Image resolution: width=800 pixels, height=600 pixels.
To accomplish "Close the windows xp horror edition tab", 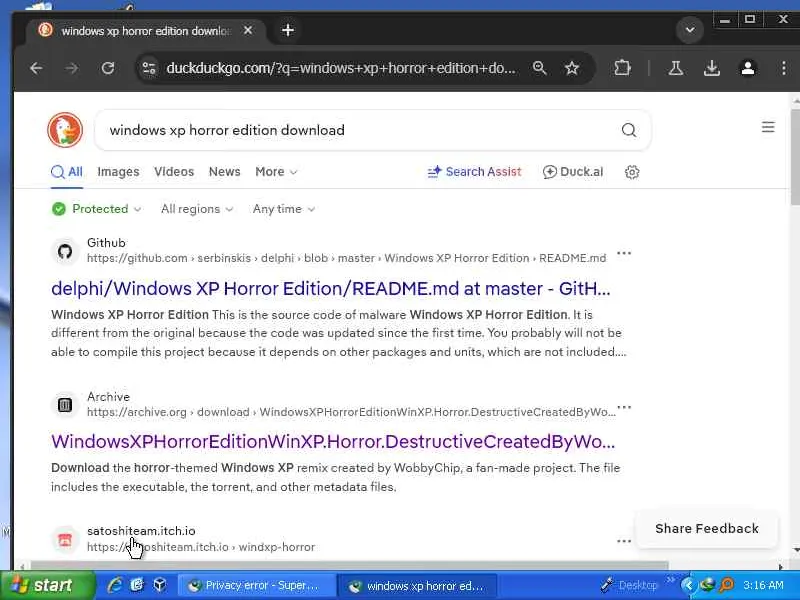I will click(248, 31).
